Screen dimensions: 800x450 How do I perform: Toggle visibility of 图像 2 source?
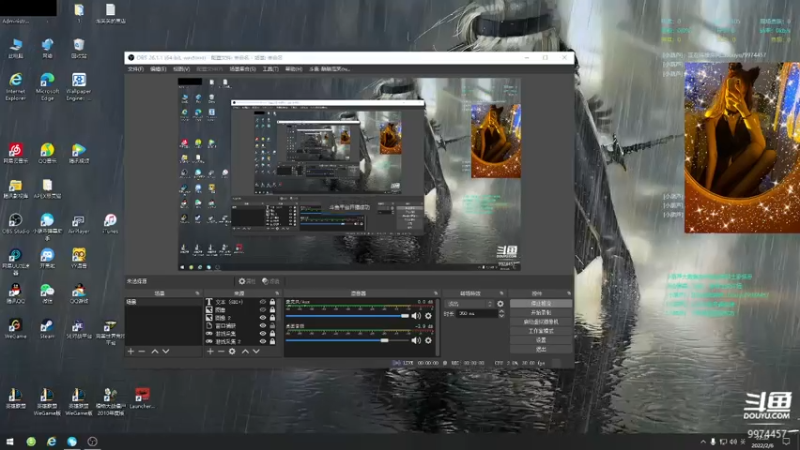click(263, 318)
